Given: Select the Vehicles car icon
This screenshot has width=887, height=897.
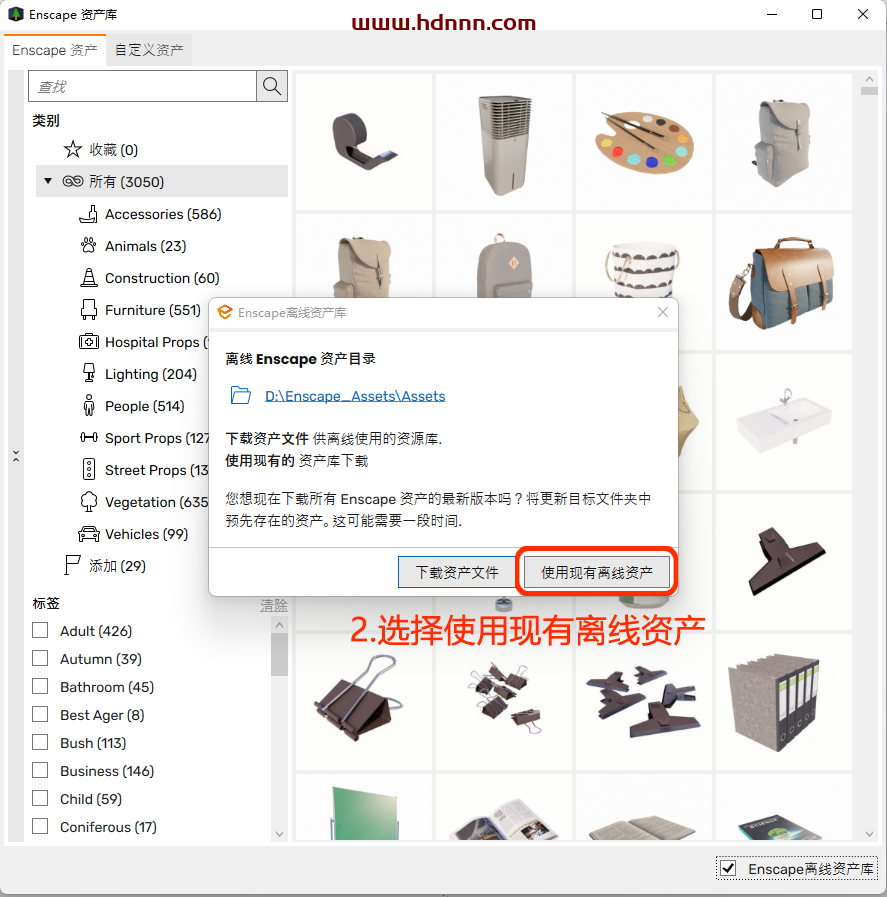Looking at the screenshot, I should [x=88, y=534].
